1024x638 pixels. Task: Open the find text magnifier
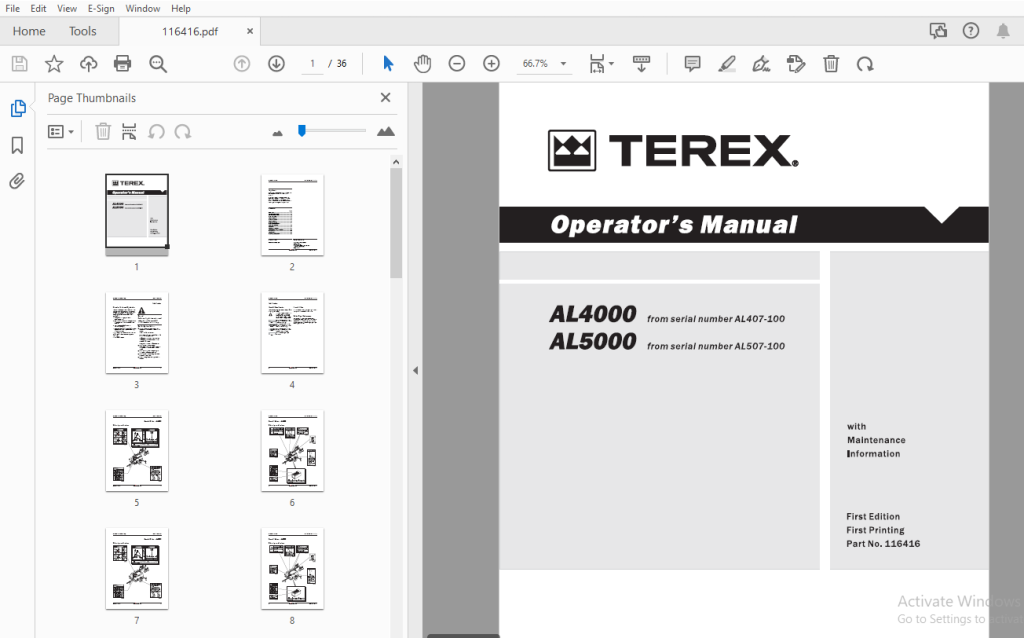(157, 64)
